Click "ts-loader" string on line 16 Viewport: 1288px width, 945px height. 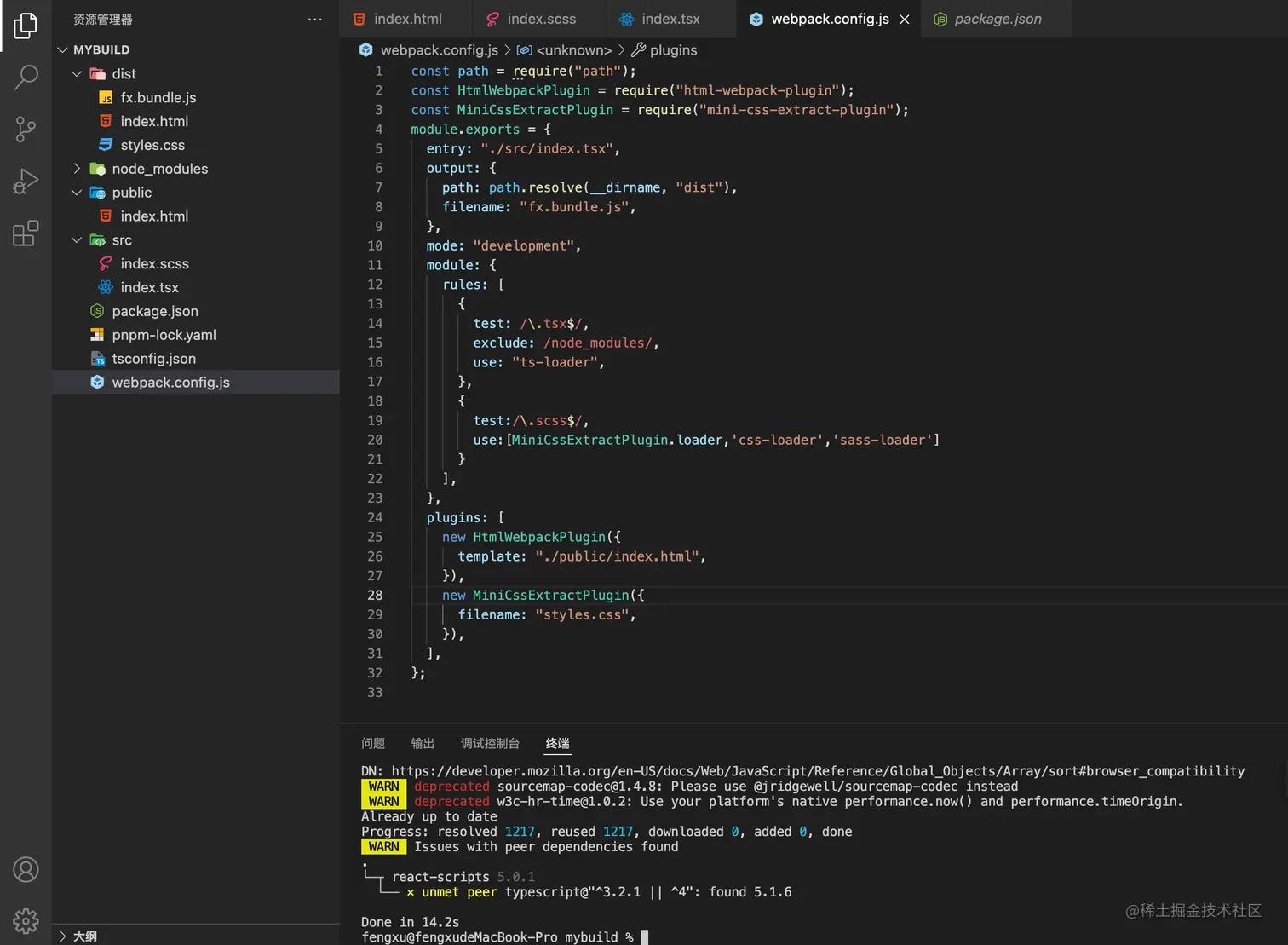tap(555, 362)
